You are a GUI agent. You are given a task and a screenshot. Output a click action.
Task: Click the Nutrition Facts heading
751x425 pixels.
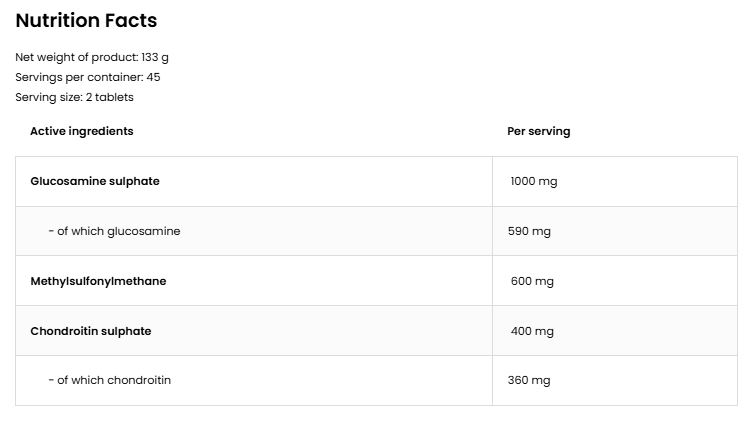[x=86, y=21]
